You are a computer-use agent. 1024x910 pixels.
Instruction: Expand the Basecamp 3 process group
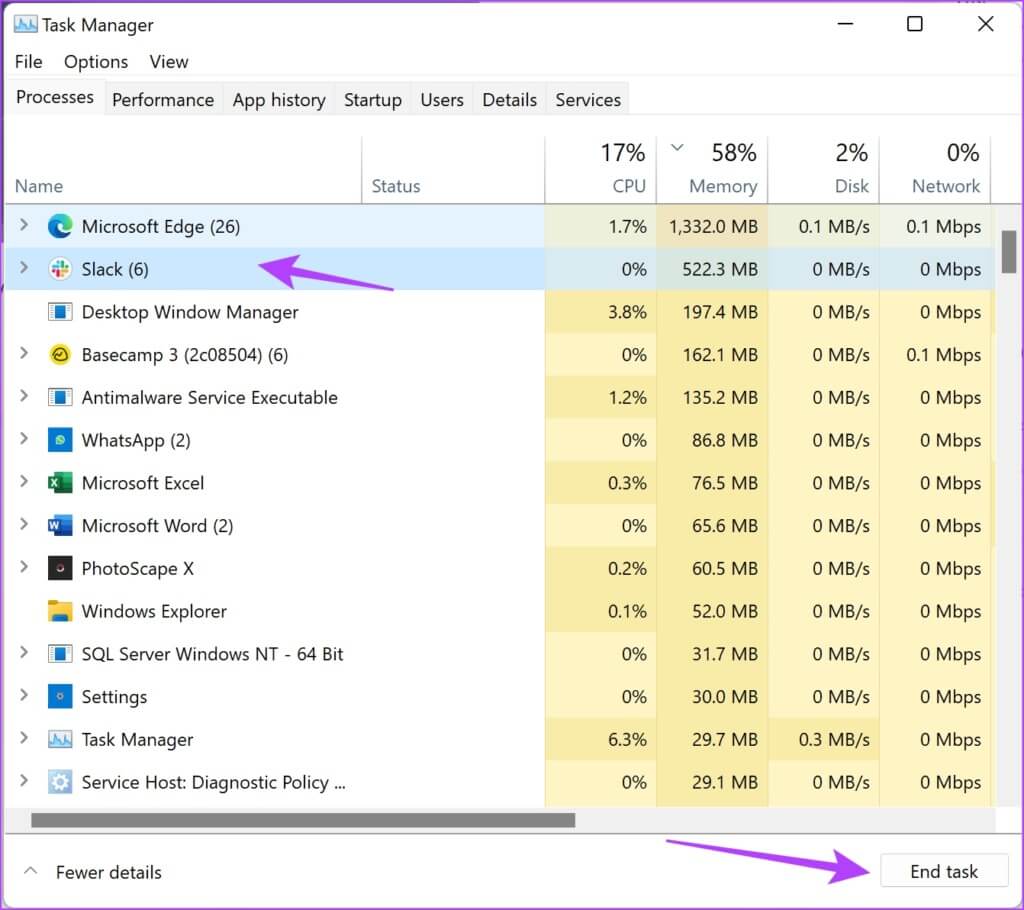pyautogui.click(x=24, y=353)
